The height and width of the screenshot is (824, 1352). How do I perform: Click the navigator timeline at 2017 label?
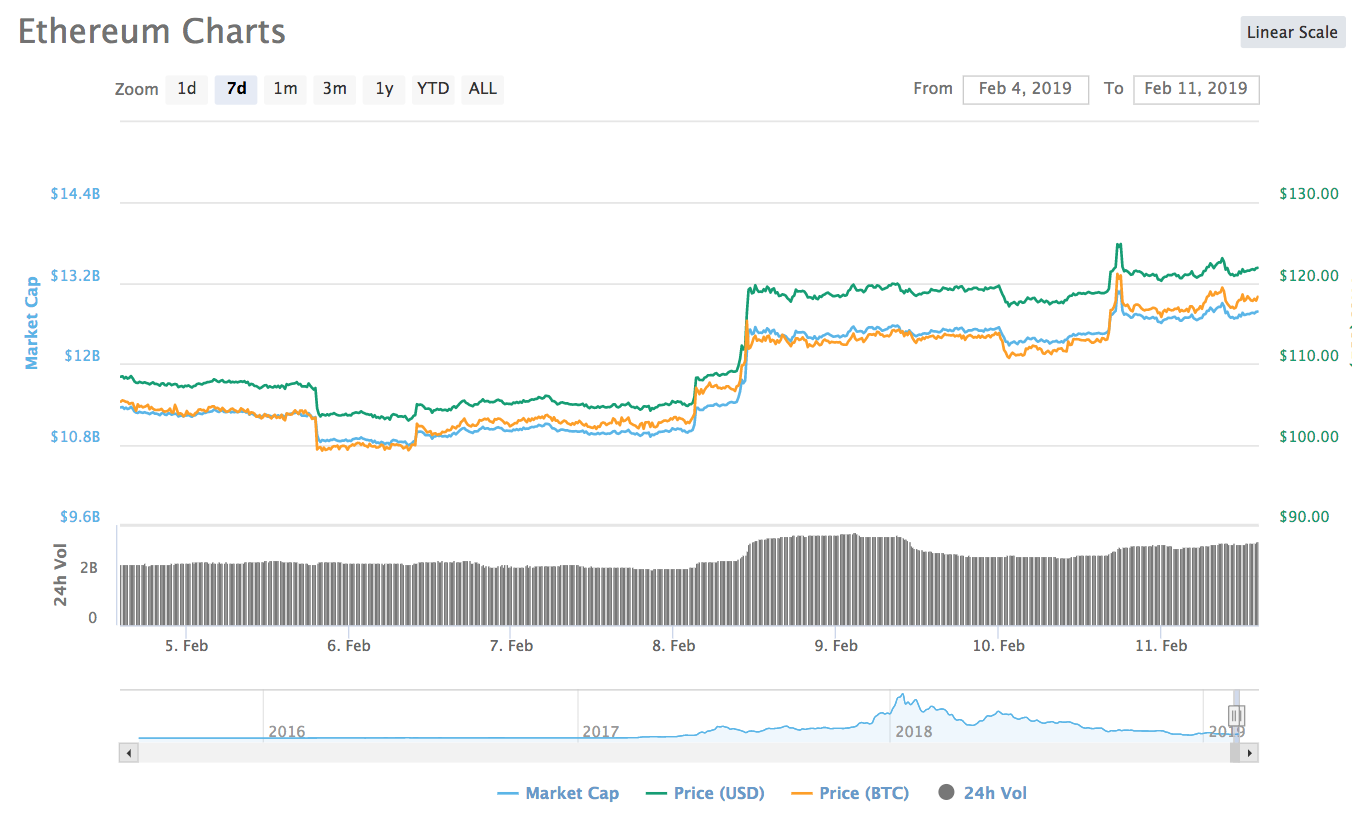click(600, 731)
